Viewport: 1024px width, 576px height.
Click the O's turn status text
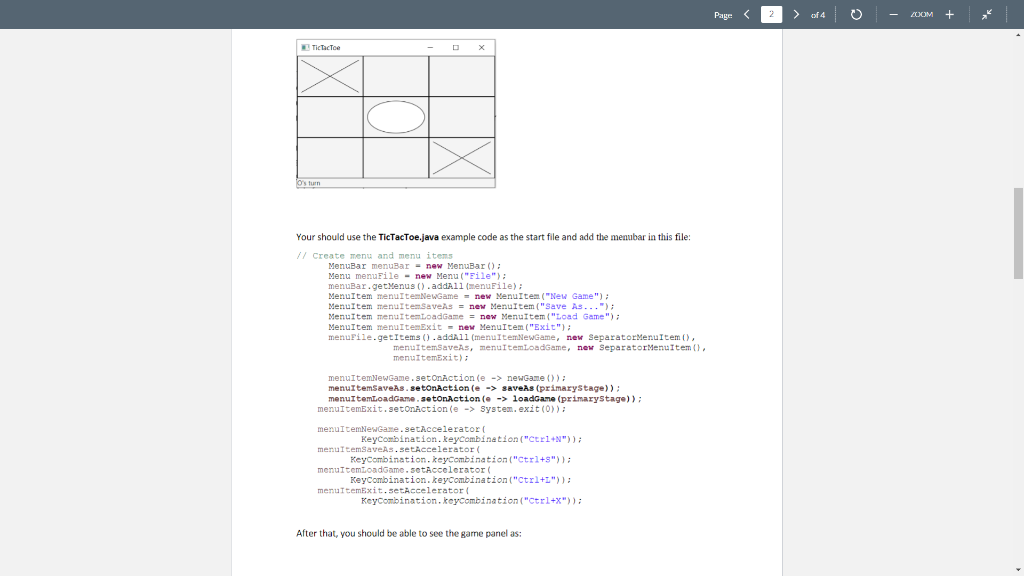pyautogui.click(x=309, y=180)
